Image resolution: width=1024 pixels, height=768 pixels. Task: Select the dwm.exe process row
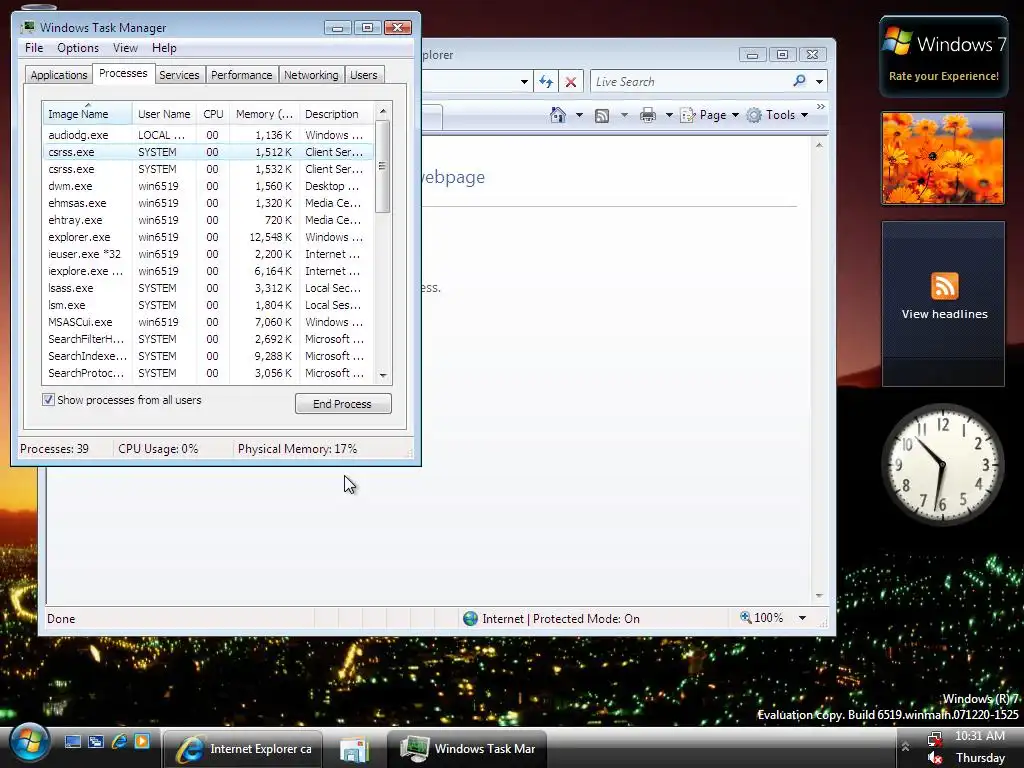208,186
